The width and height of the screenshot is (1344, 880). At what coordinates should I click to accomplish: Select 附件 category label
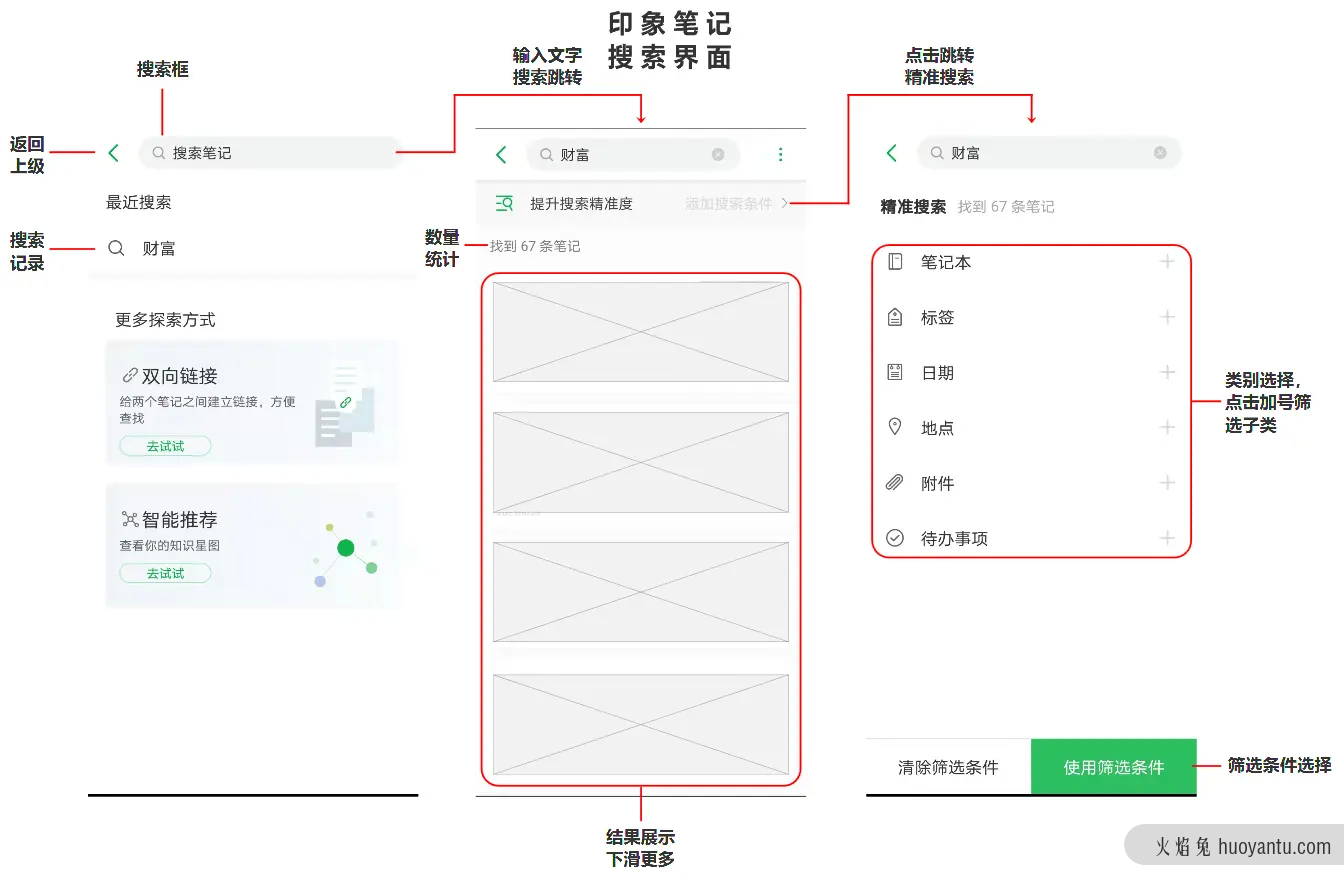tap(937, 484)
